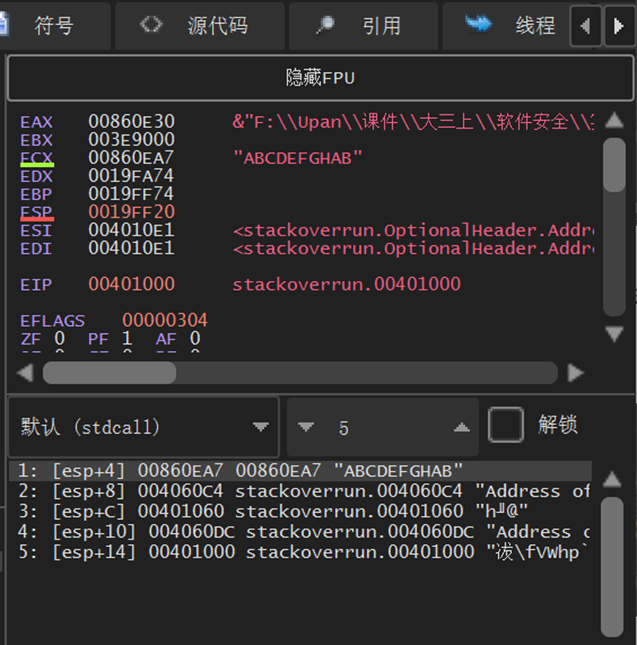Click the 隐藏FPU button
This screenshot has height=645, width=637.
(x=320, y=78)
